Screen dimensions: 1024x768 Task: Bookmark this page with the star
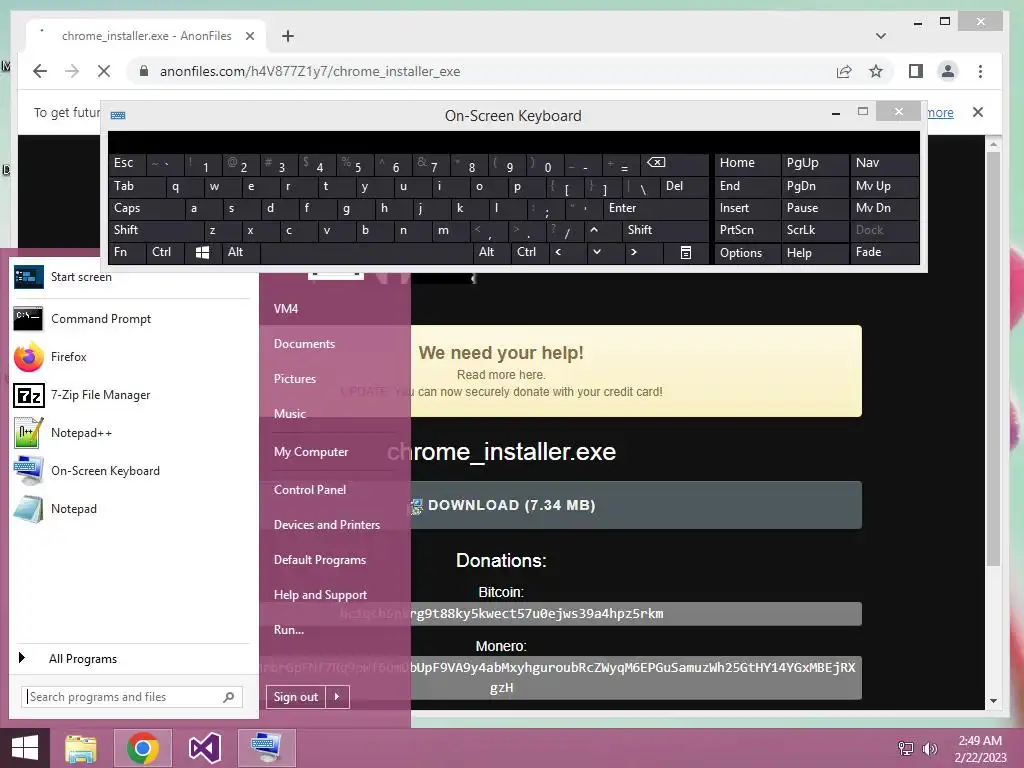(x=876, y=71)
